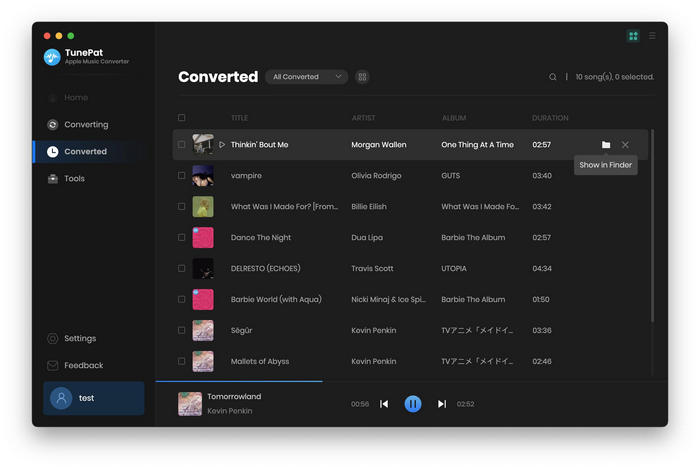Play Thinkin' Bout Me with the play icon

pos(222,145)
